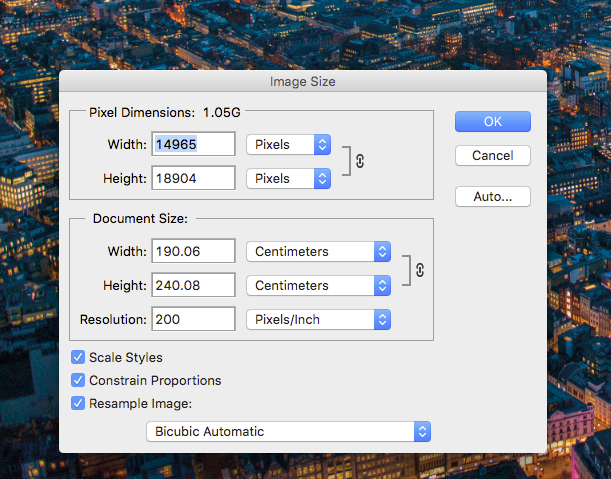Click the Cancel button

point(492,156)
